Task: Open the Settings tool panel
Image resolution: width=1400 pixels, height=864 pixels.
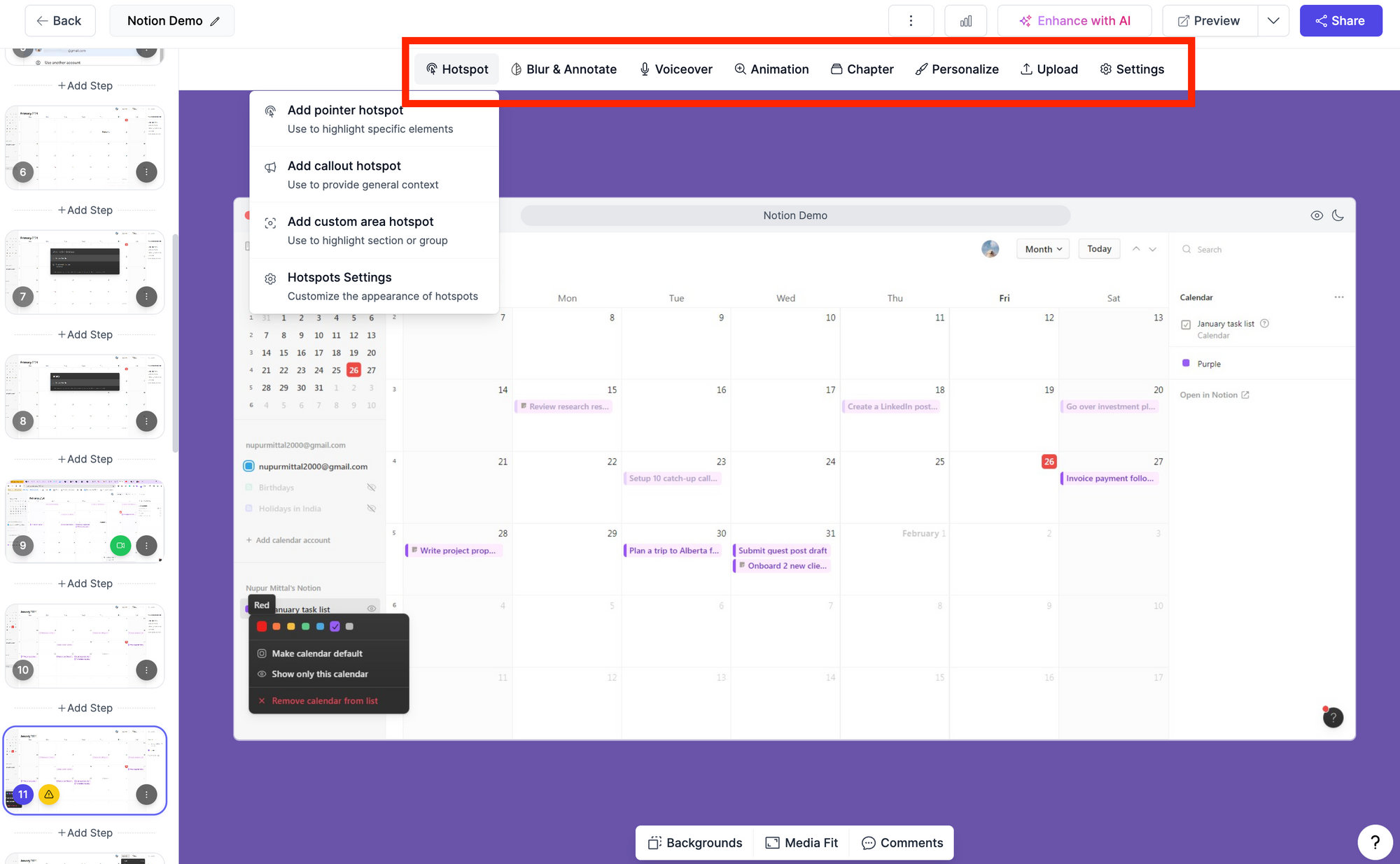Action: (x=1131, y=68)
